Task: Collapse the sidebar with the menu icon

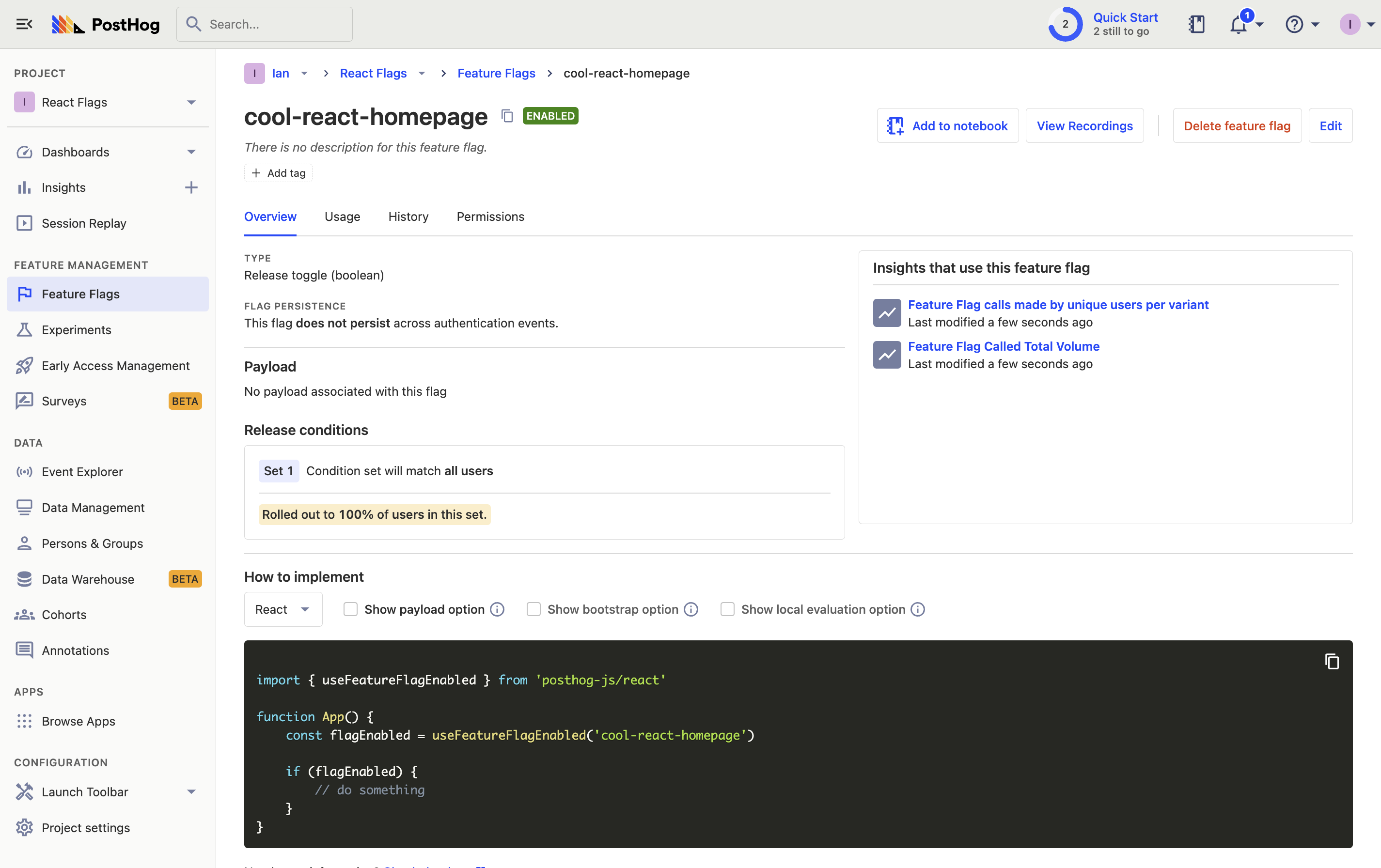Action: (x=24, y=24)
